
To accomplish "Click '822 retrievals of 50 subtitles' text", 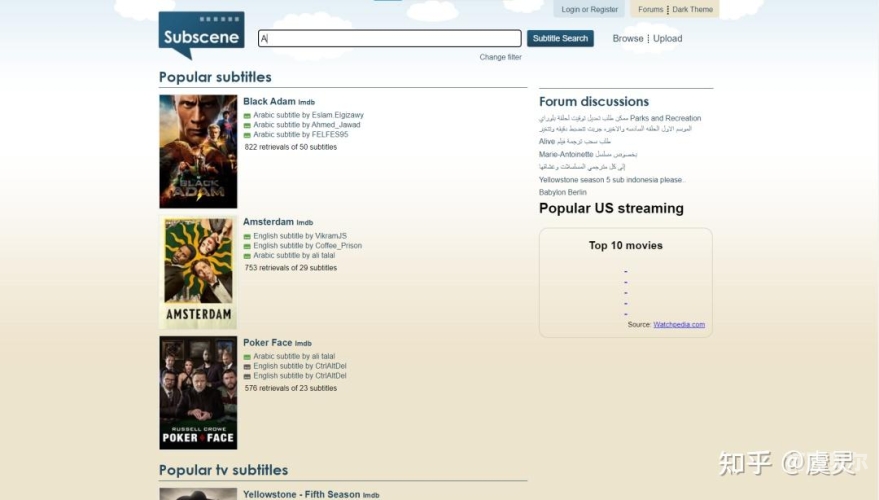I will pyautogui.click(x=290, y=147).
